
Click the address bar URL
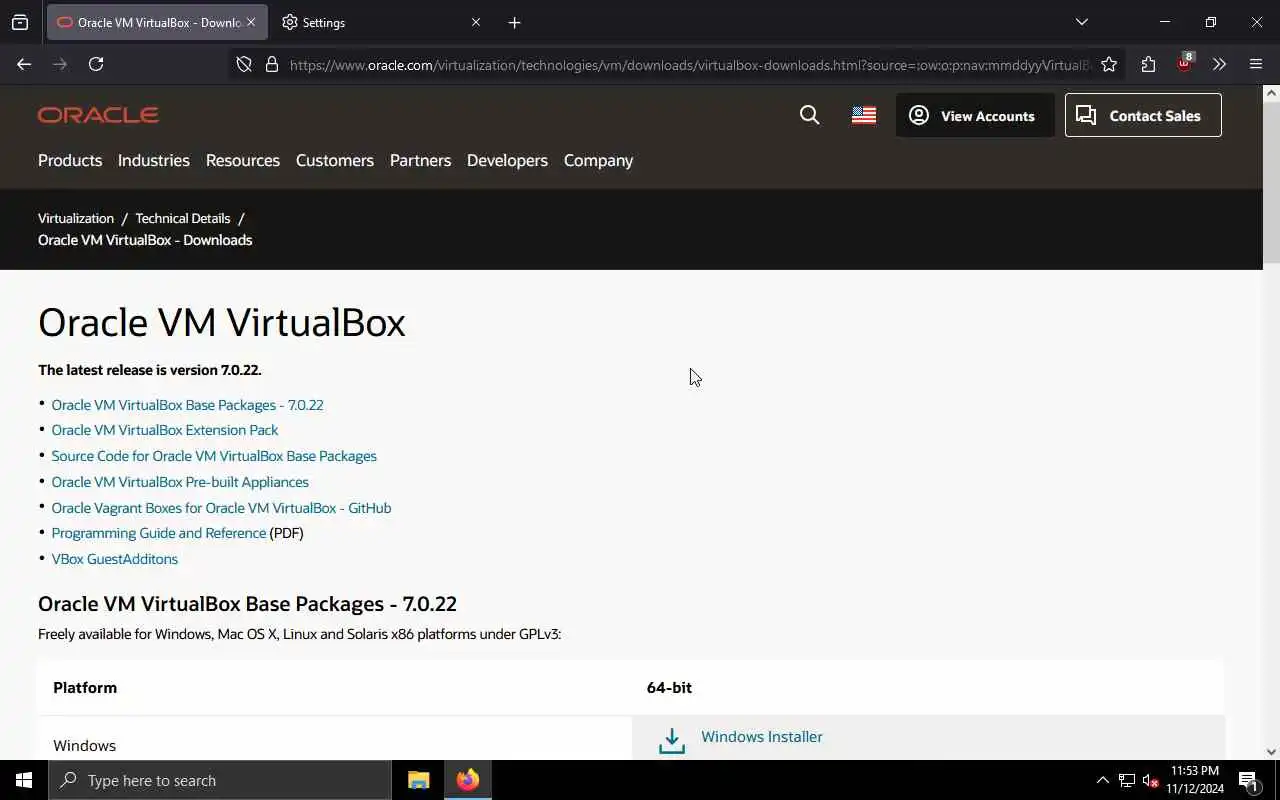click(x=690, y=65)
